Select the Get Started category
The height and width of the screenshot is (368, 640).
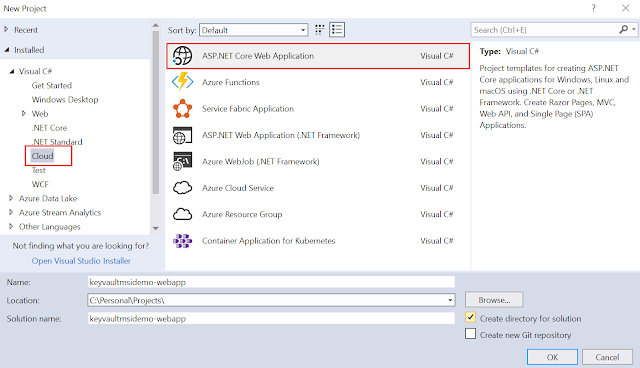point(52,85)
